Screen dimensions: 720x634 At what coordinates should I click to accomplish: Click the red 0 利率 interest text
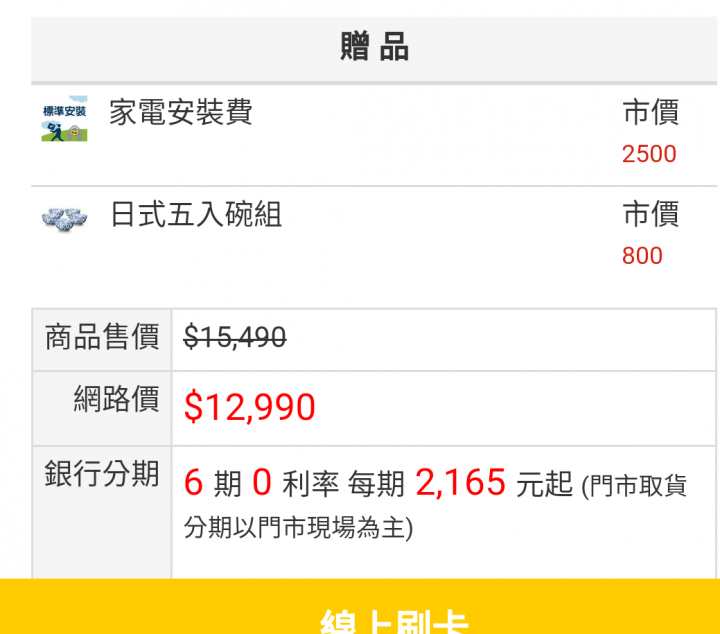pyautogui.click(x=296, y=483)
